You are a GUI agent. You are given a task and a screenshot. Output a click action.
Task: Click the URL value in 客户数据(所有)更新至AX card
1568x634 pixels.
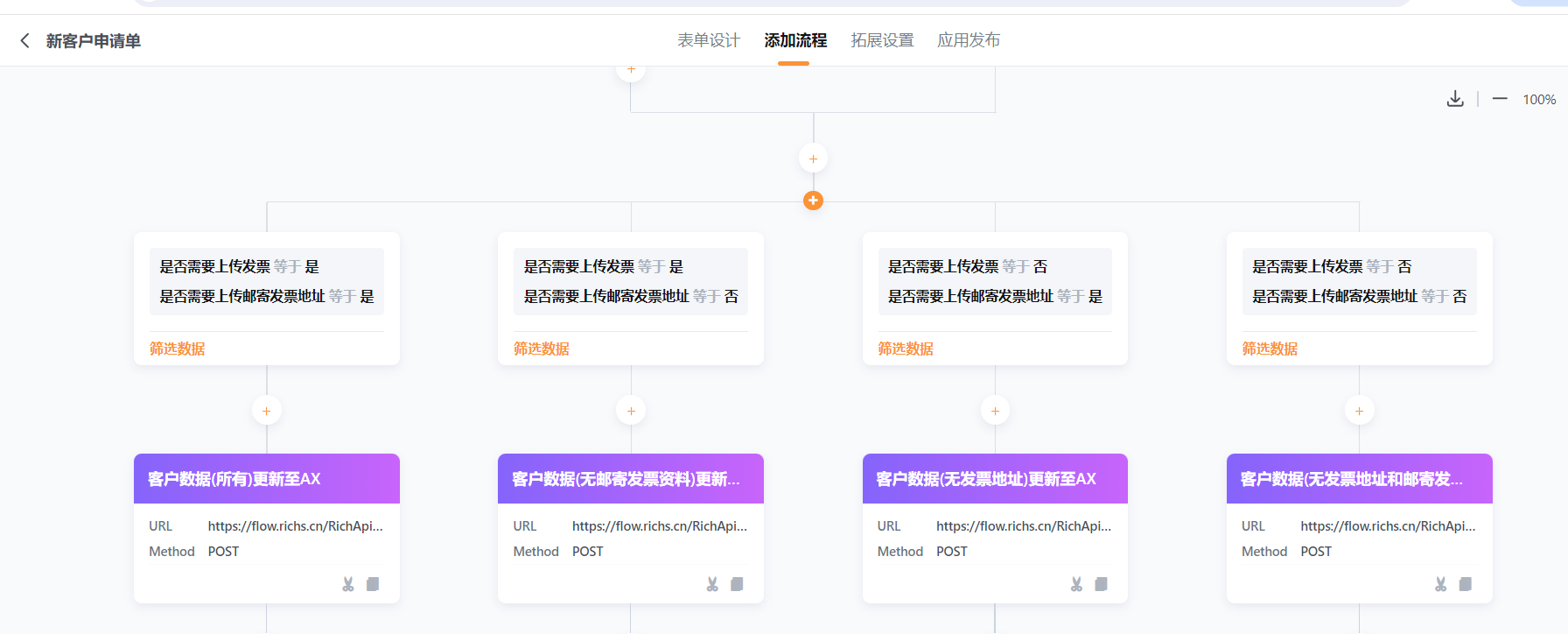tap(296, 526)
